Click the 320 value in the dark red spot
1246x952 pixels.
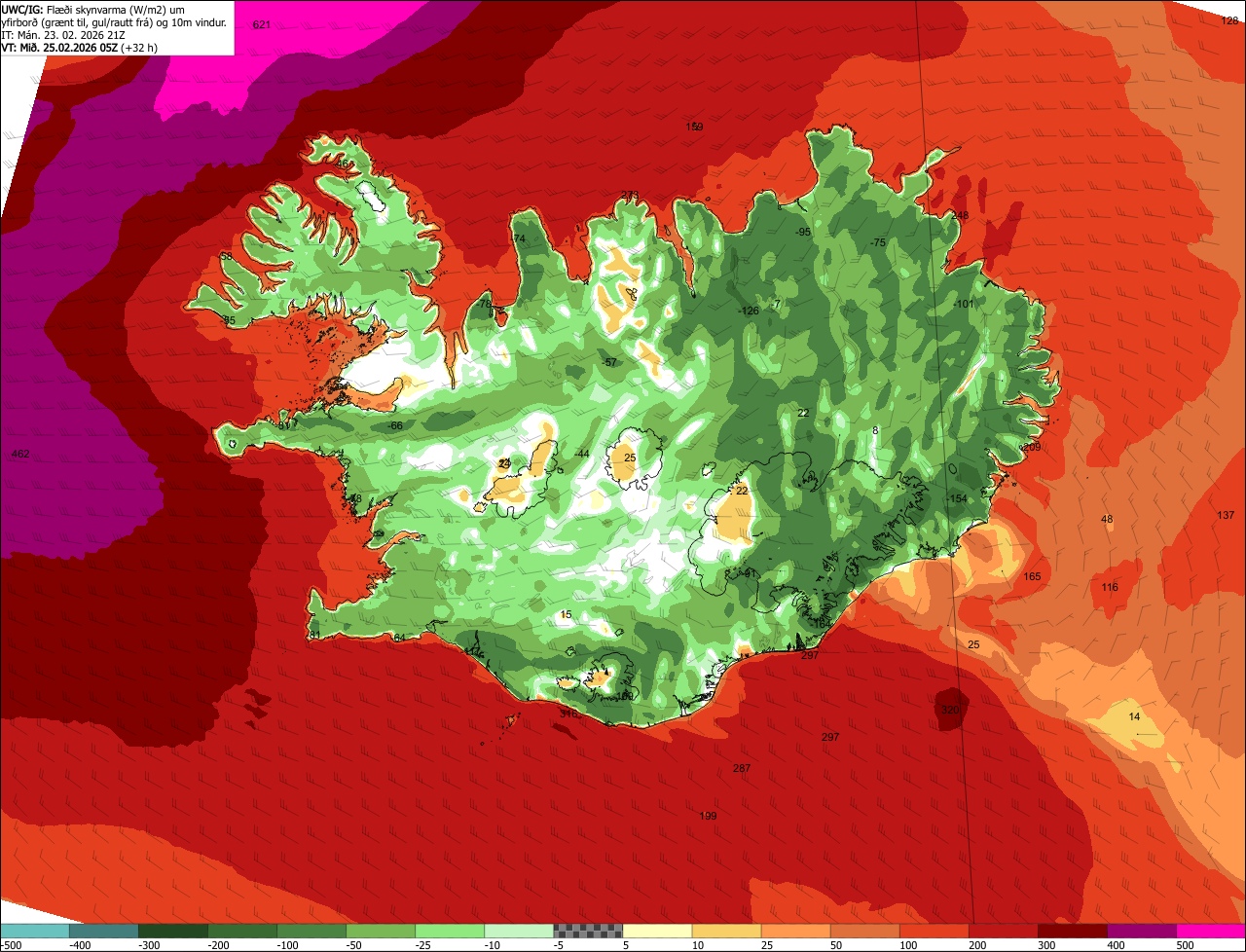coord(950,710)
